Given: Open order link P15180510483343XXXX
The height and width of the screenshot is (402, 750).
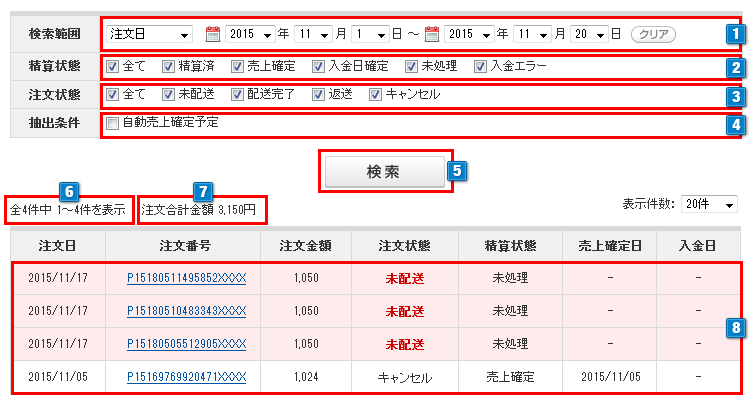Looking at the screenshot, I should tap(186, 310).
